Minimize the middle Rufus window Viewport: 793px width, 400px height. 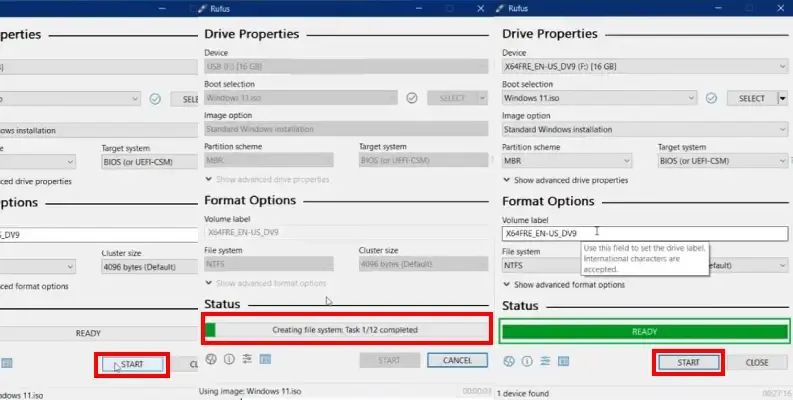click(x=419, y=9)
